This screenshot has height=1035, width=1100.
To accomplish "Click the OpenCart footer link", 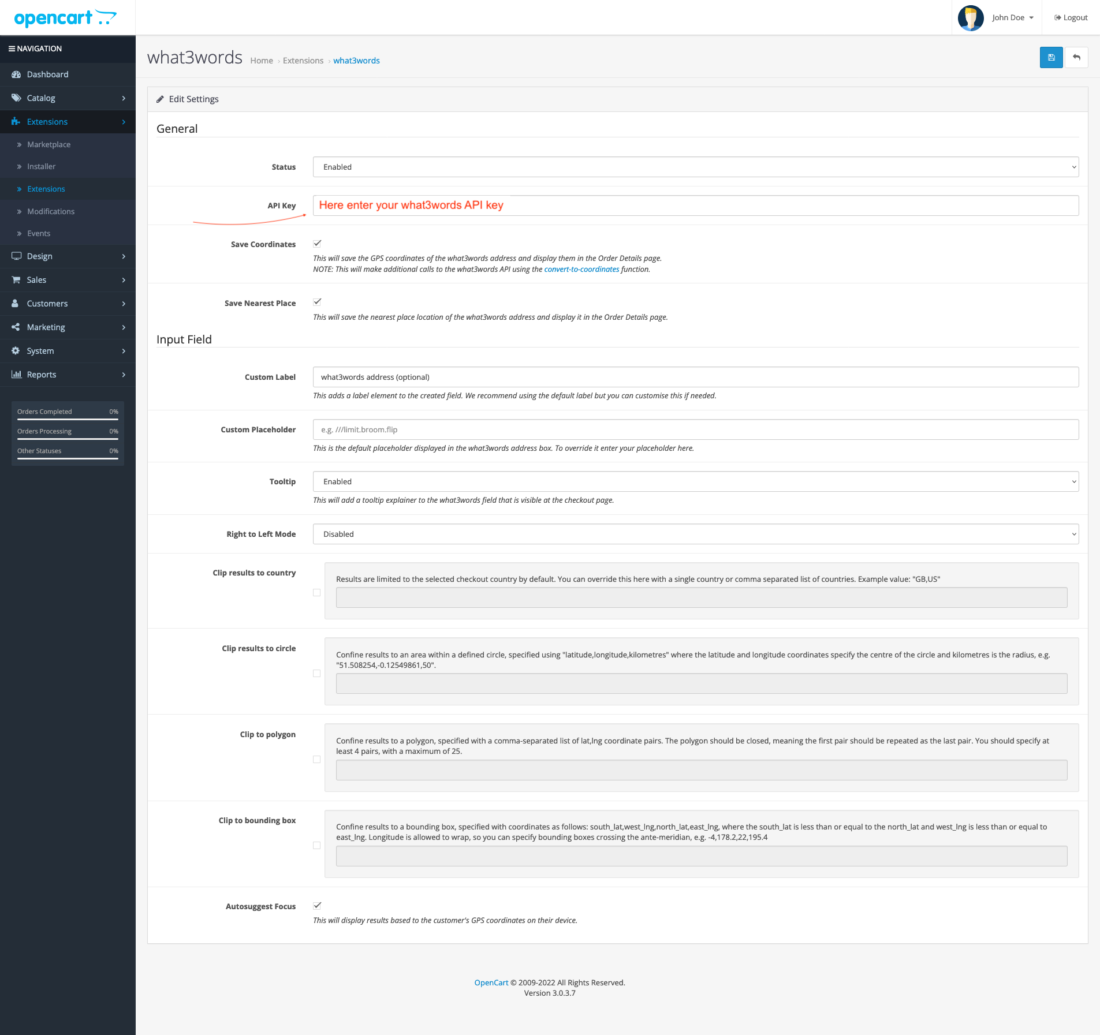I will tap(491, 982).
